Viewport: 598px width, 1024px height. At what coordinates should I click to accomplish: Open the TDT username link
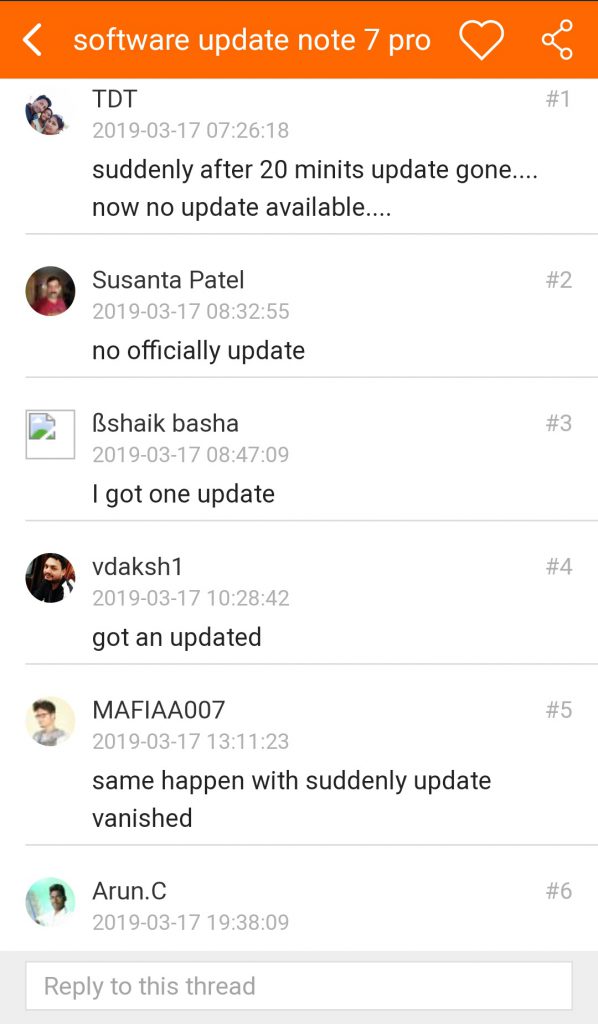point(114,99)
